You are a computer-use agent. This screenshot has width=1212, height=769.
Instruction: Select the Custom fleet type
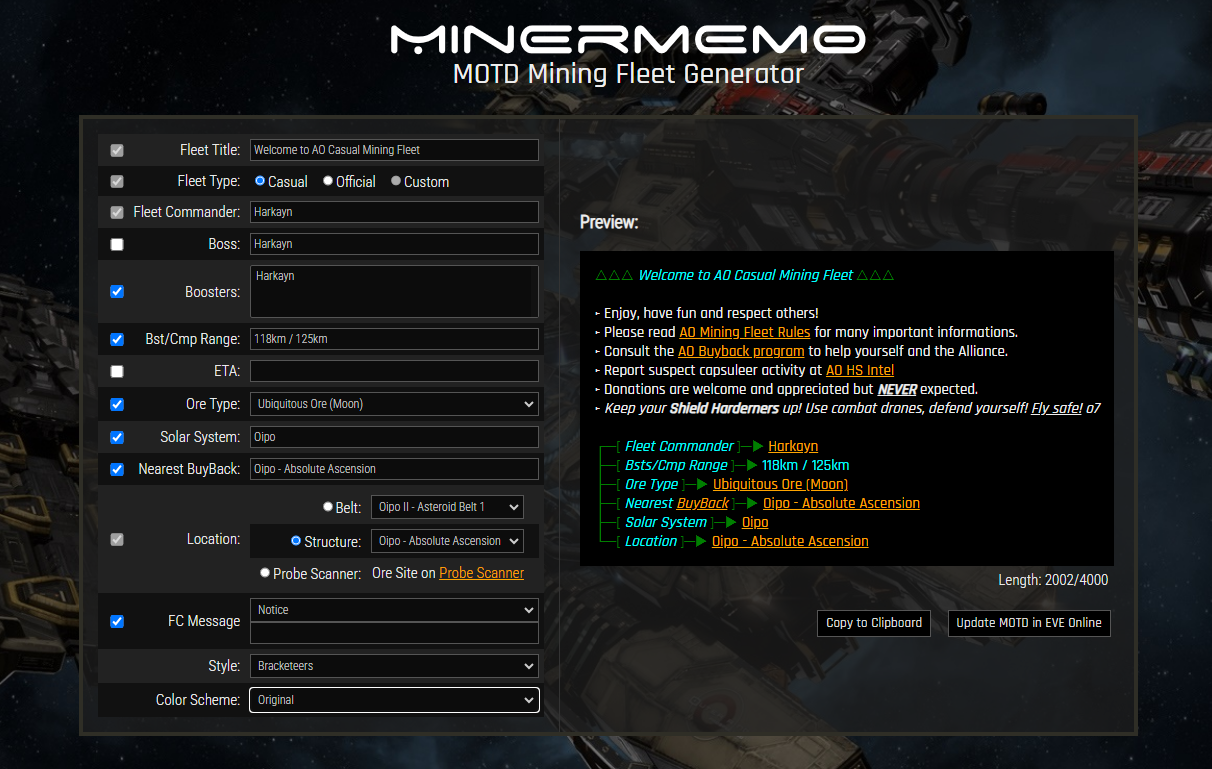[x=396, y=181]
